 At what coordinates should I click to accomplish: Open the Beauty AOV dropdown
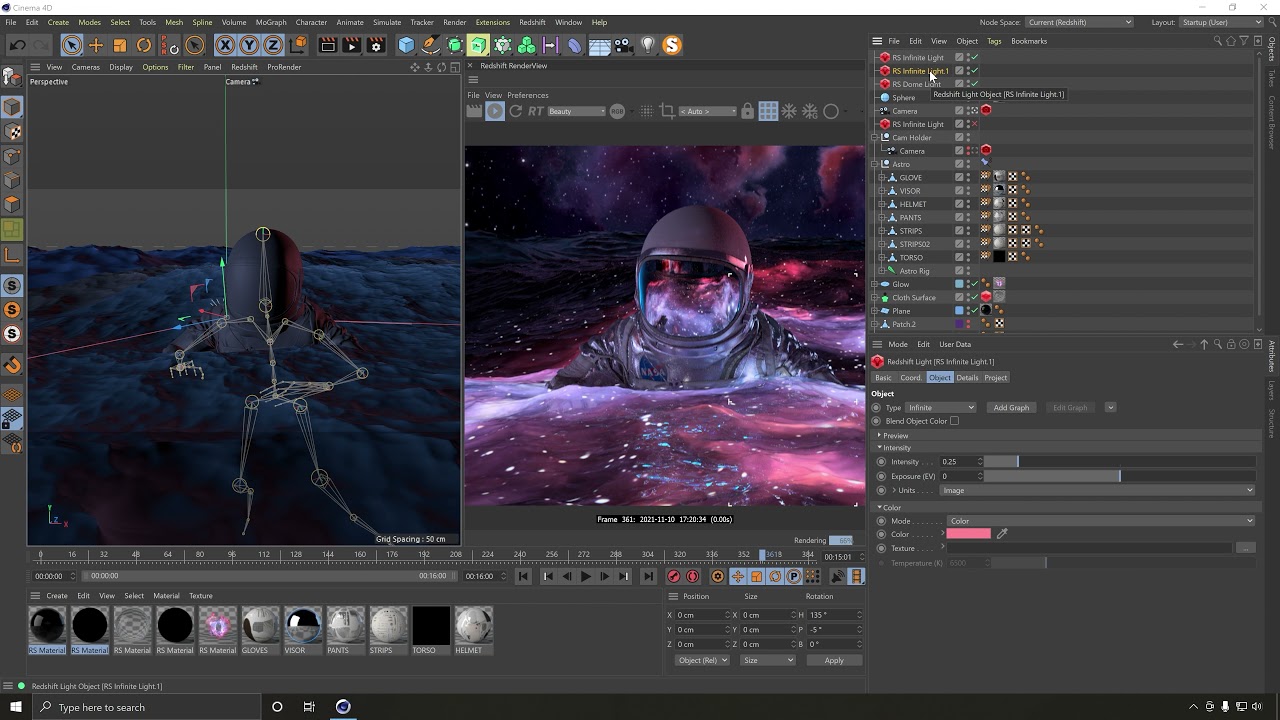coord(577,111)
